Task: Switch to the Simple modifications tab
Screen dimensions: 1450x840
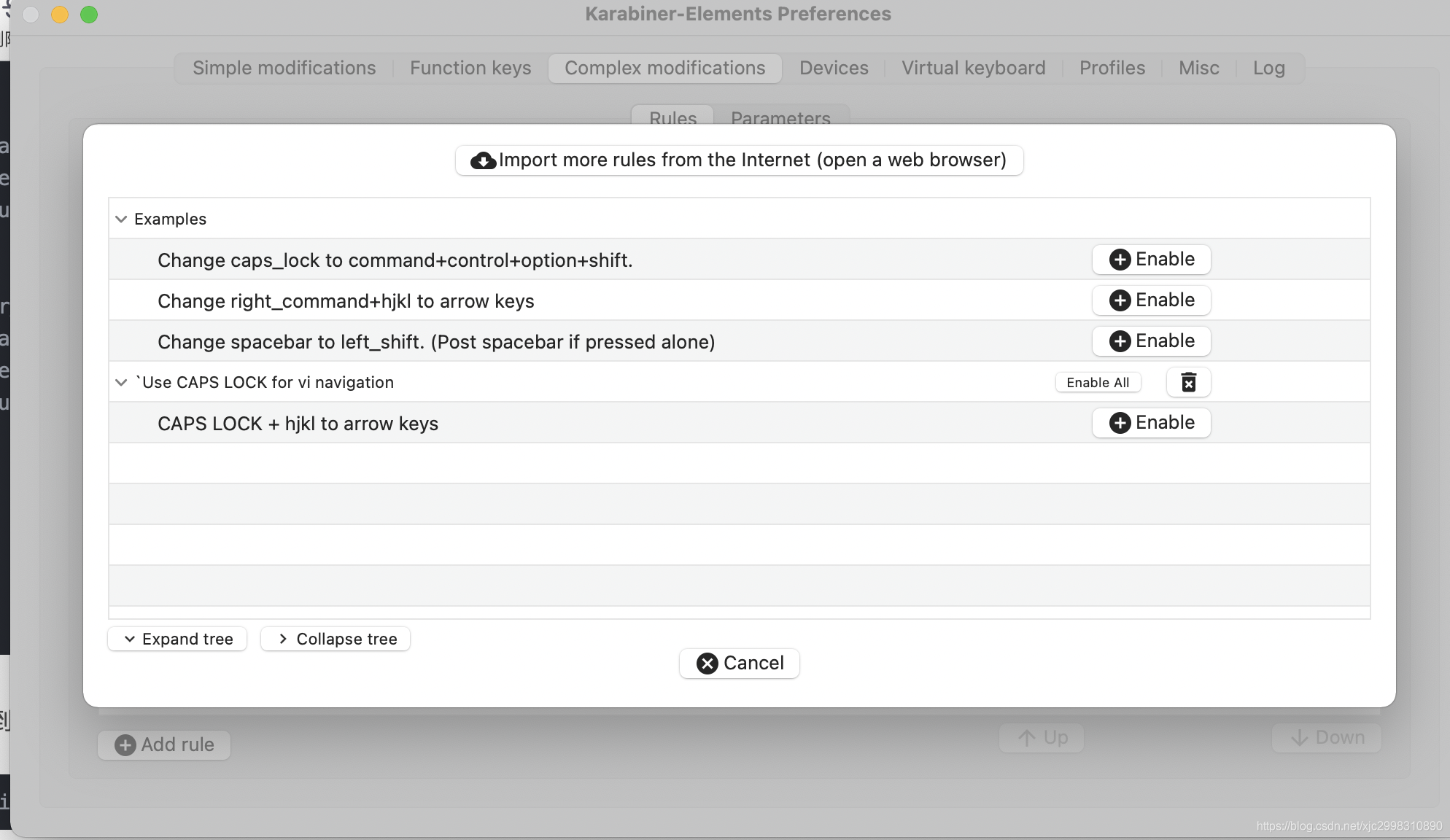Action: click(x=284, y=68)
